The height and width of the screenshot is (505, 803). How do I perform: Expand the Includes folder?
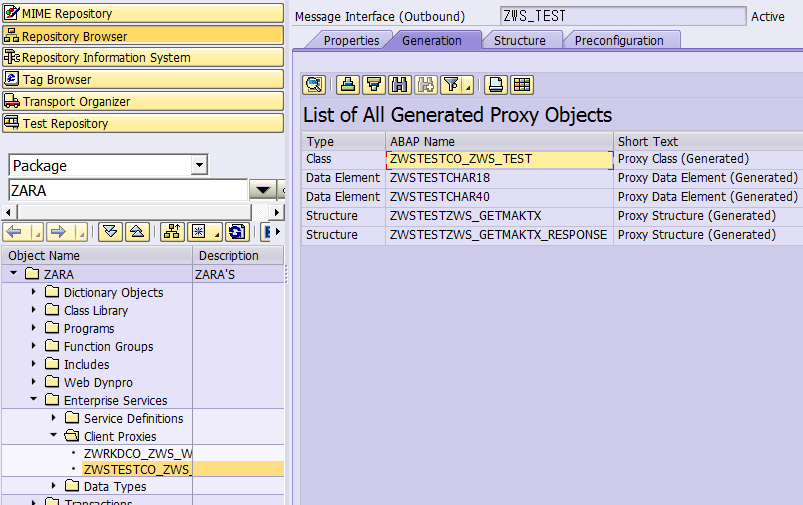click(34, 364)
